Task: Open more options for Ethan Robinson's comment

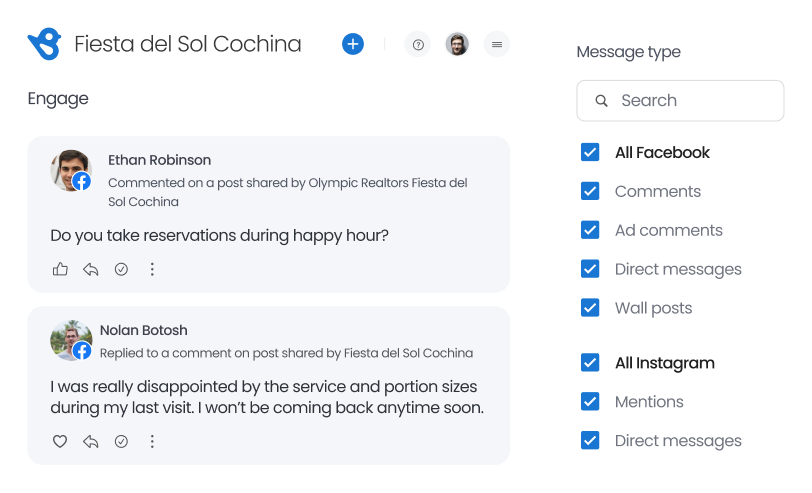Action: (152, 269)
